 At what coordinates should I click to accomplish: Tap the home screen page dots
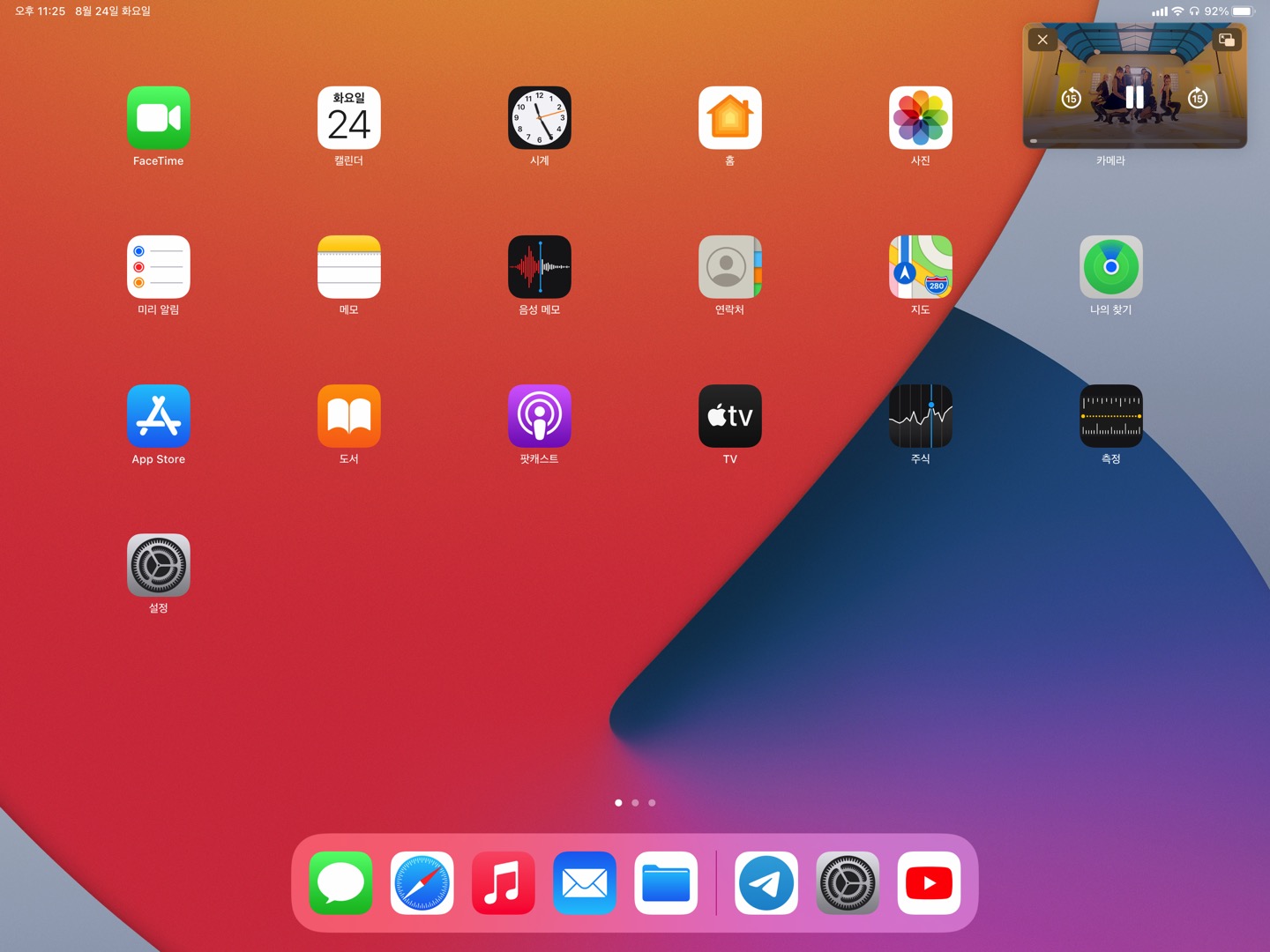[x=635, y=803]
